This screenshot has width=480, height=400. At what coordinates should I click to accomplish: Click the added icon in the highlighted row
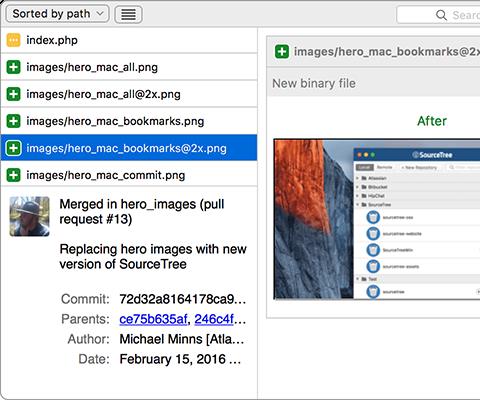point(13,148)
